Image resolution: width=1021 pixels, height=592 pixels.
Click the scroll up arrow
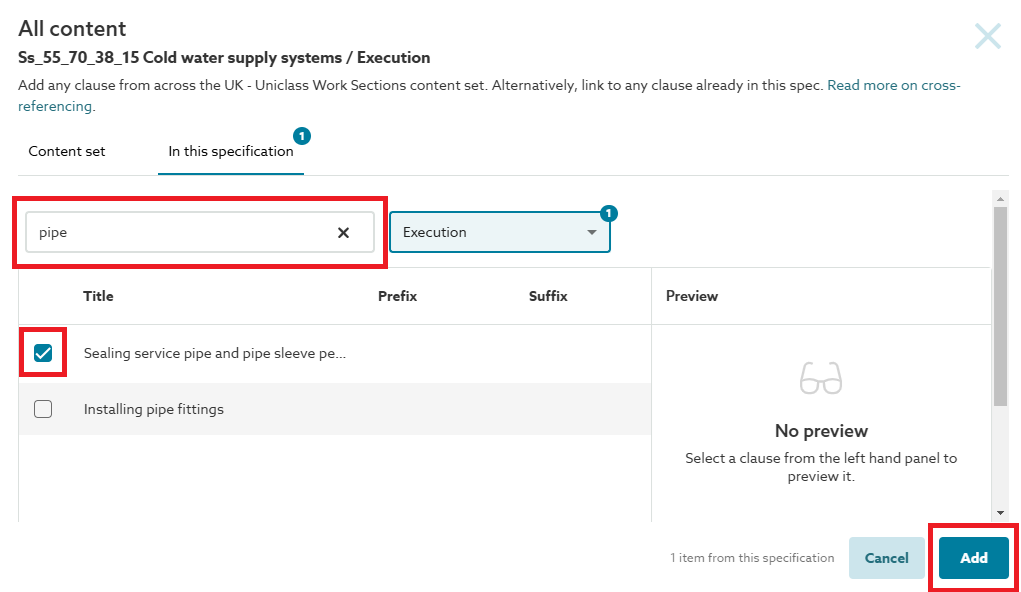[1000, 198]
